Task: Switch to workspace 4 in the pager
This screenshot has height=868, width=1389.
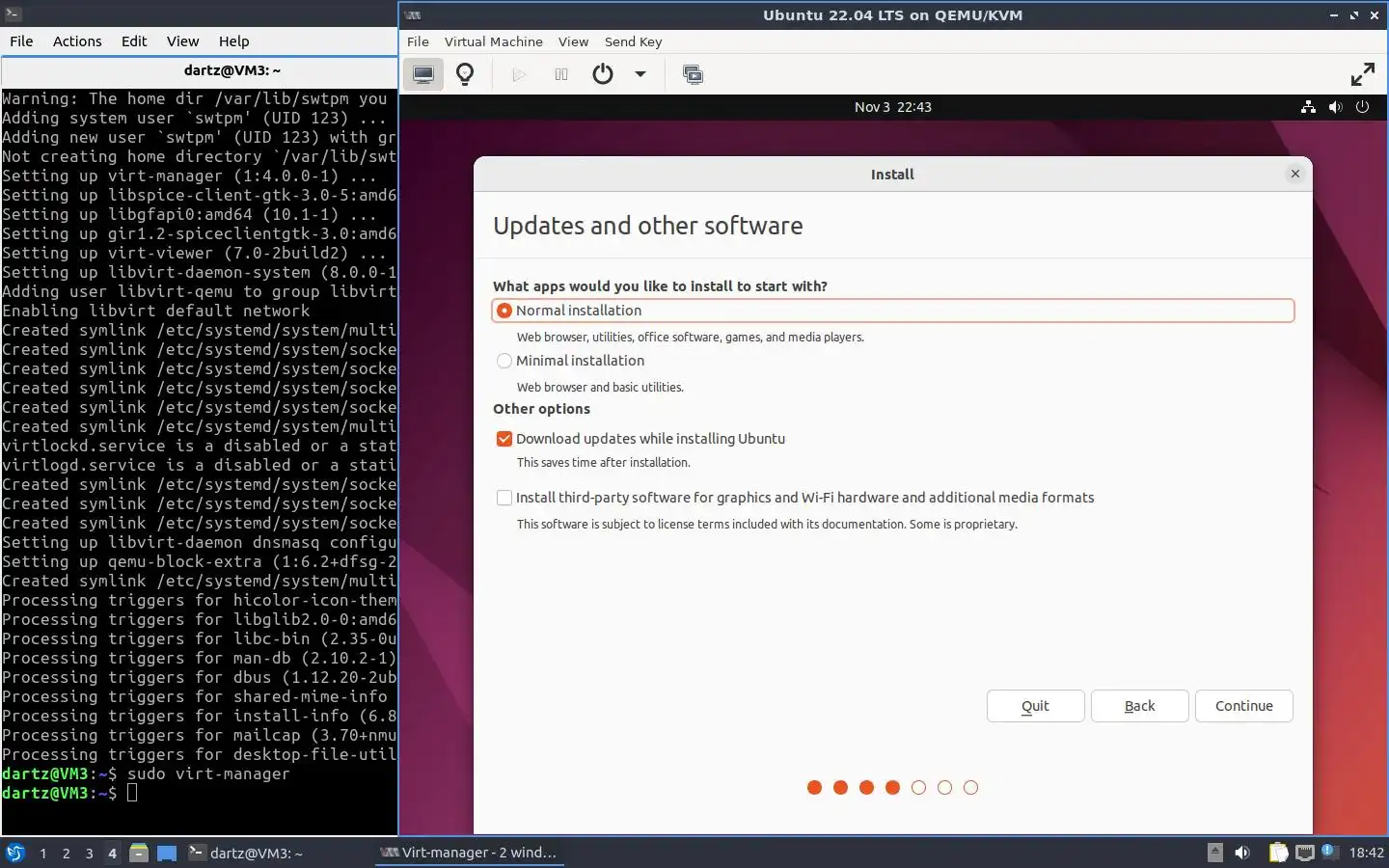Action: [112, 853]
